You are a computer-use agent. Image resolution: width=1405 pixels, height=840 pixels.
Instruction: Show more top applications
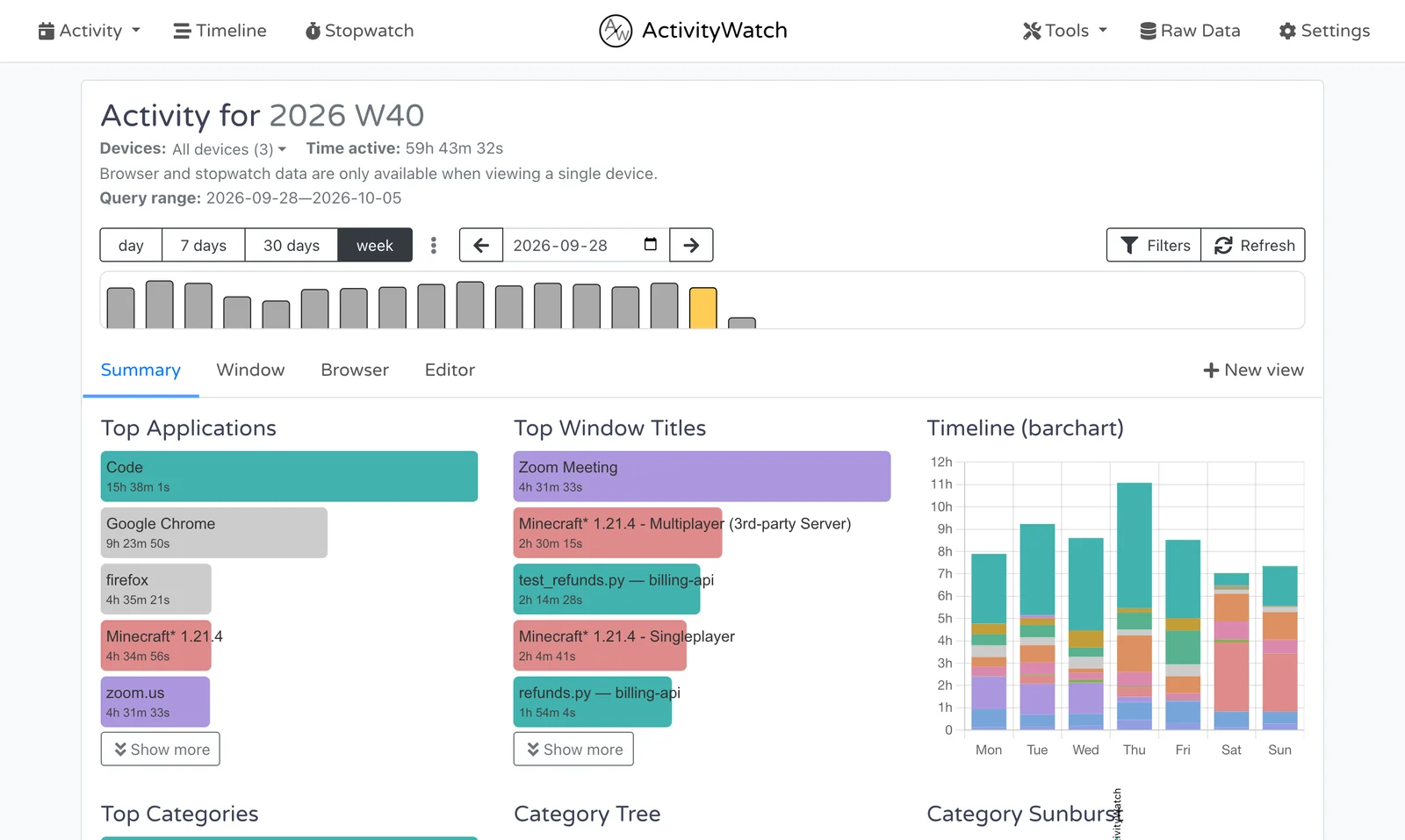[x=161, y=749]
